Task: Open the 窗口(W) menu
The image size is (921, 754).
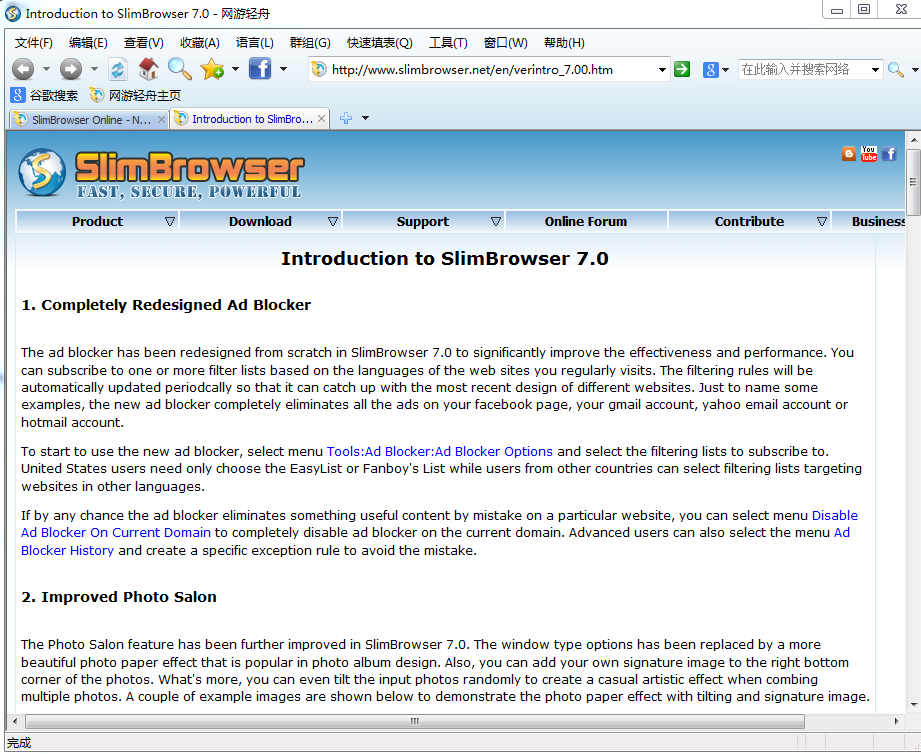Action: 505,43
